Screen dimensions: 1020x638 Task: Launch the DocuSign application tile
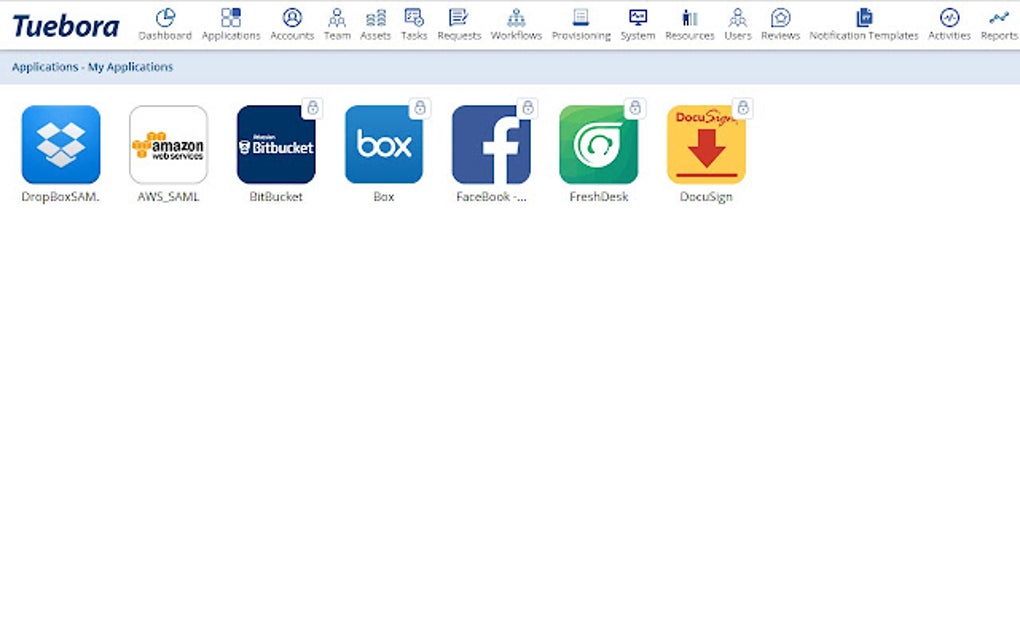pos(706,144)
